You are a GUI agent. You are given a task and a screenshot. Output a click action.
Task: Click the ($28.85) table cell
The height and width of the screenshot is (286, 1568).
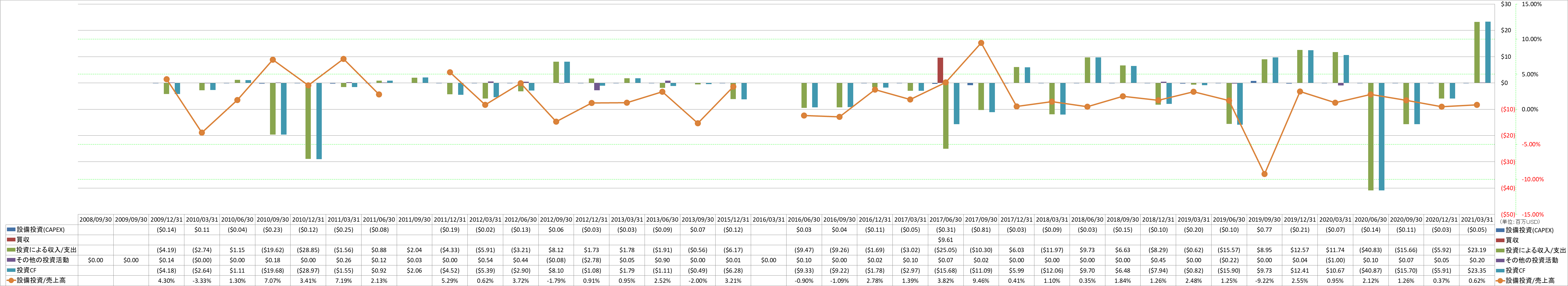point(308,250)
